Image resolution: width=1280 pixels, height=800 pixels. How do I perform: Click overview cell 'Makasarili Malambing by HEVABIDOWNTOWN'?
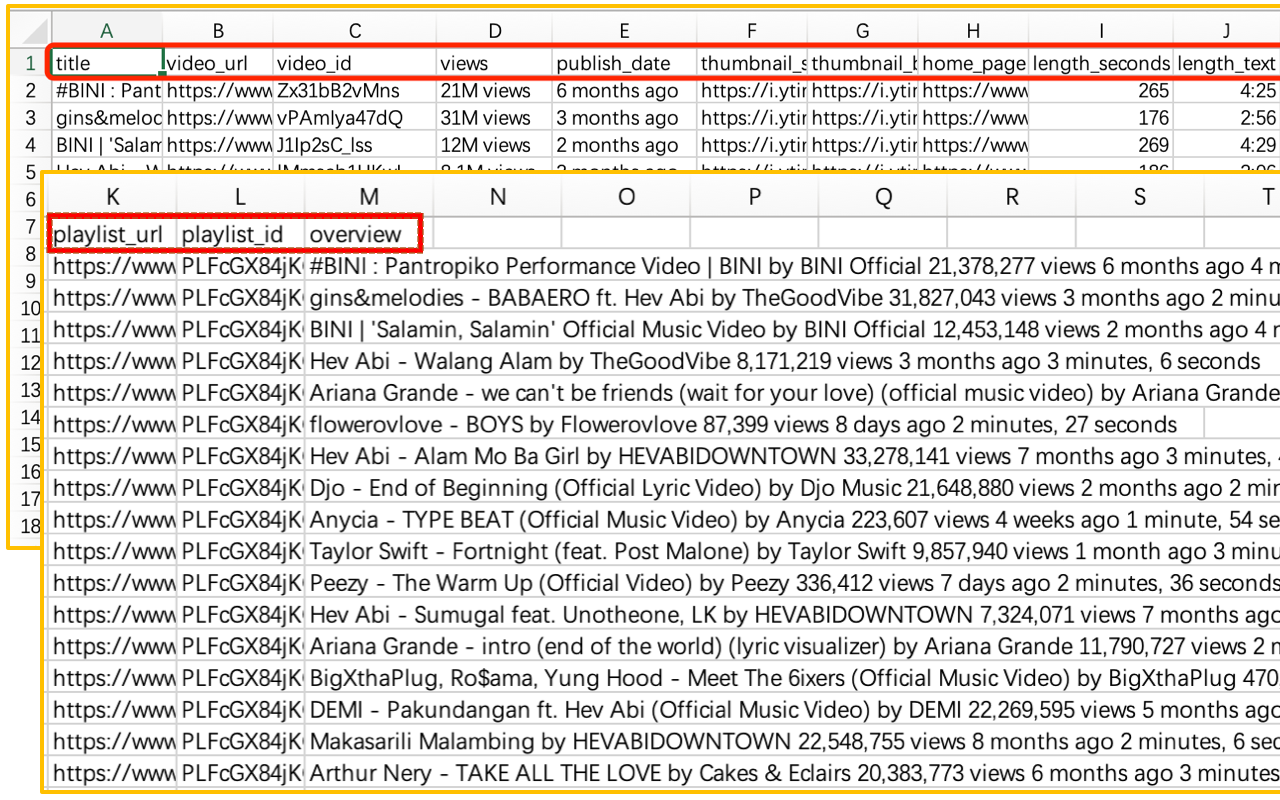tap(793, 741)
